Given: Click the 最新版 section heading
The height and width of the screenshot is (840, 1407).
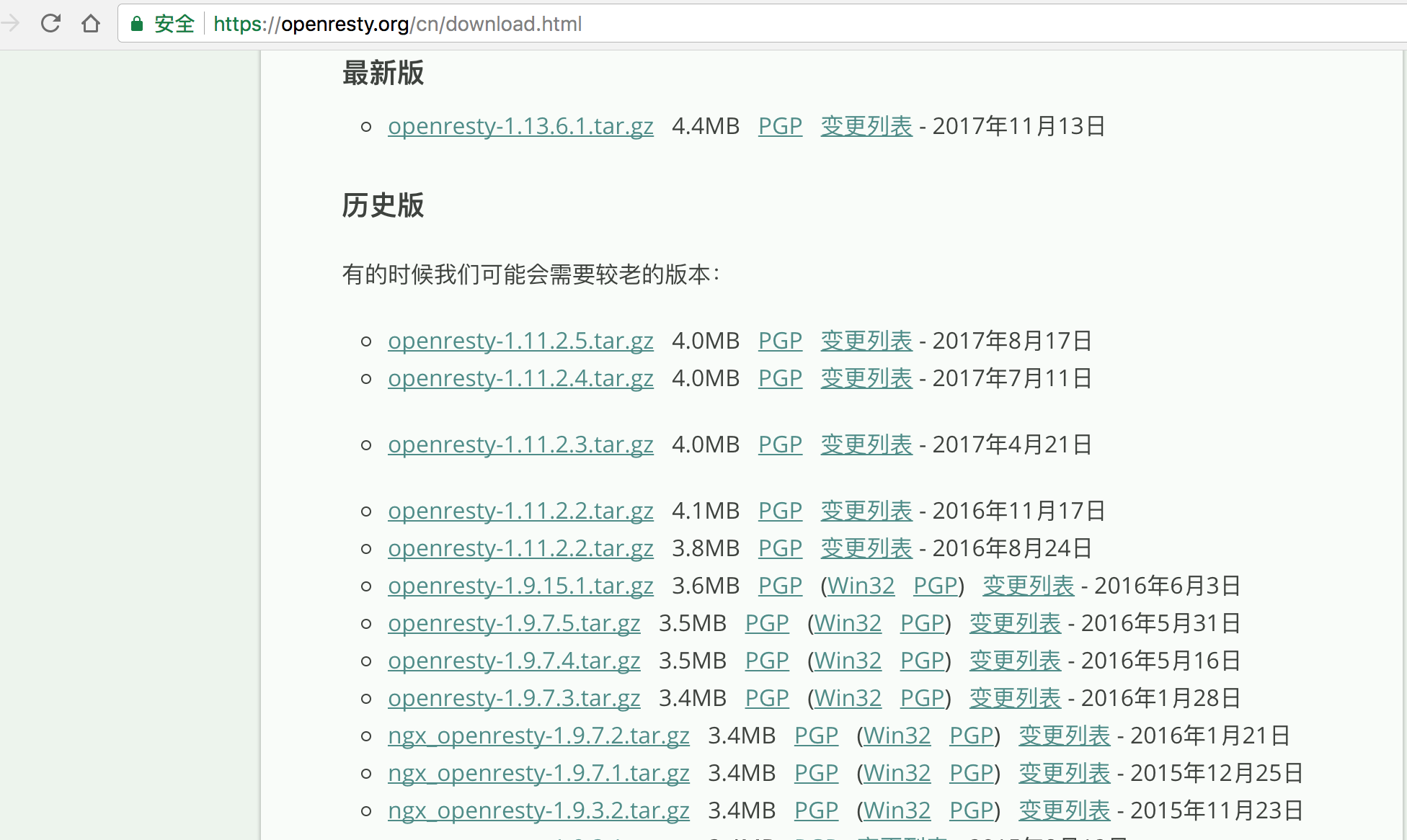Looking at the screenshot, I should click(383, 73).
